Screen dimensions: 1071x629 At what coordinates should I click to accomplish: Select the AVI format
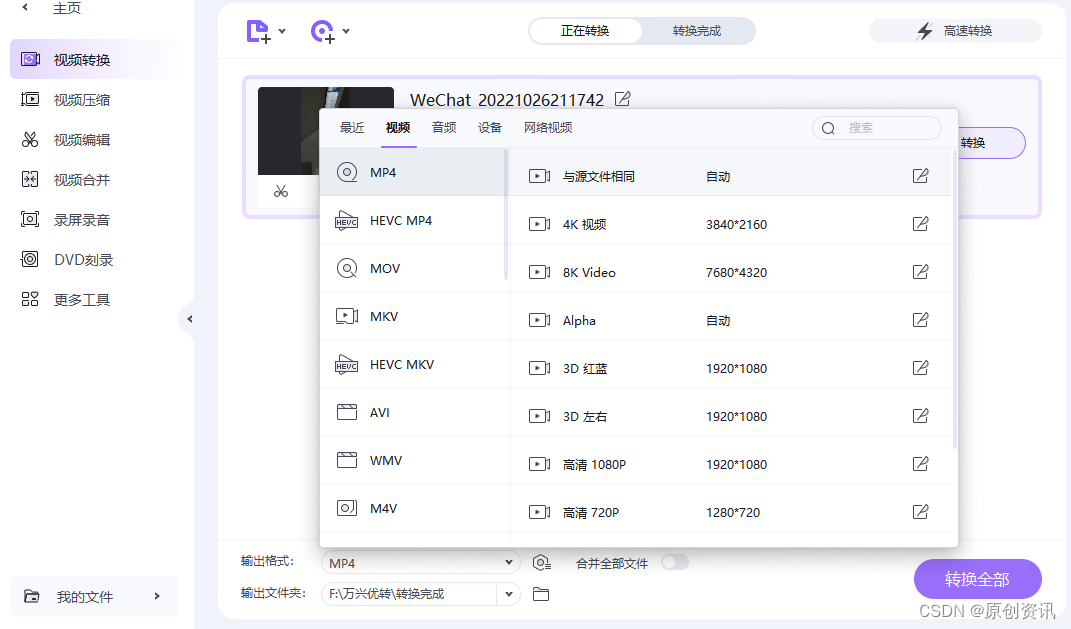415,413
